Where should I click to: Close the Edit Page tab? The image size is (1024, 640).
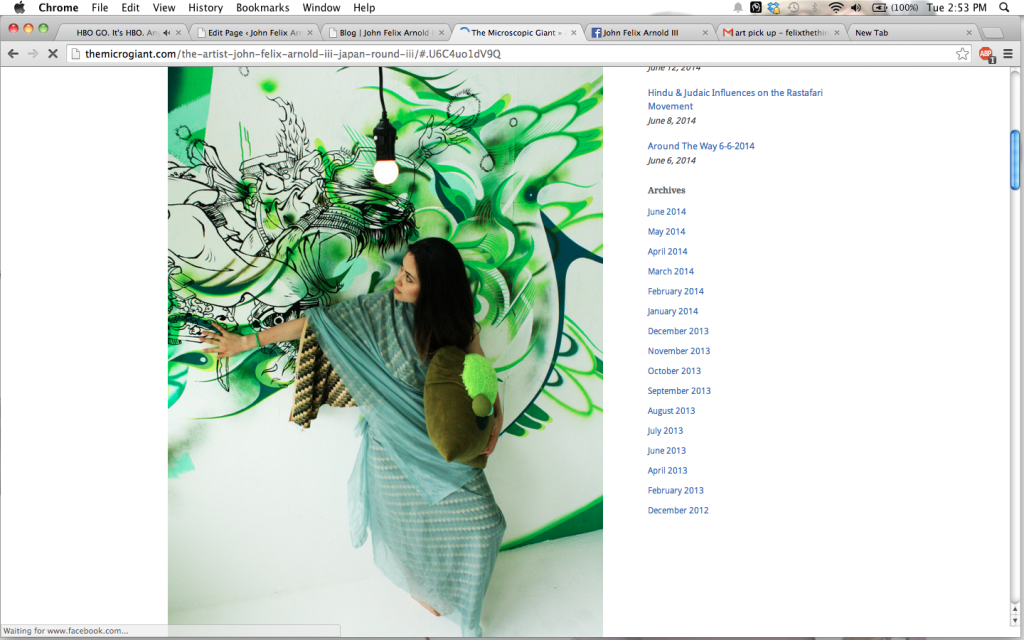point(310,33)
